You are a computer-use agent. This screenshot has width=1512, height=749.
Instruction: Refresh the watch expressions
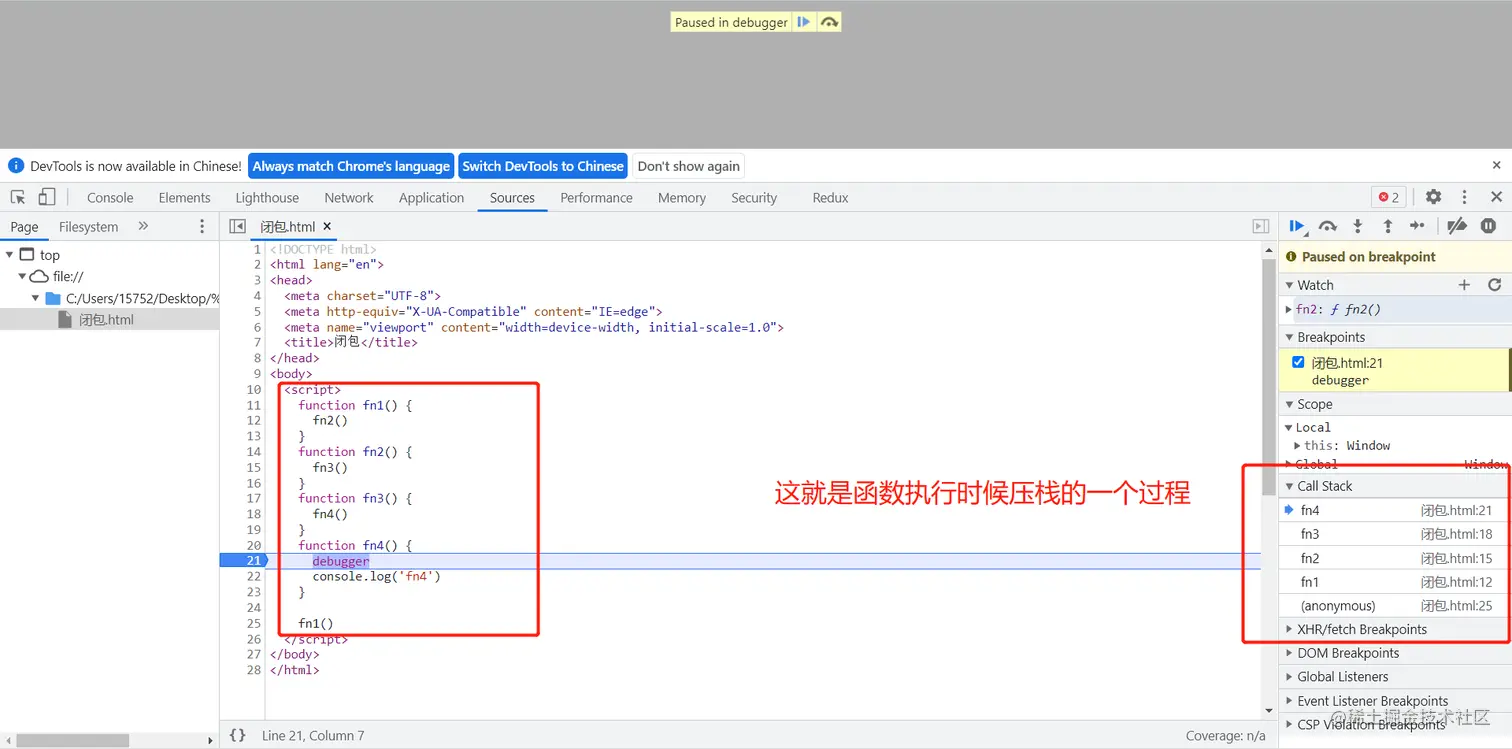point(1494,285)
